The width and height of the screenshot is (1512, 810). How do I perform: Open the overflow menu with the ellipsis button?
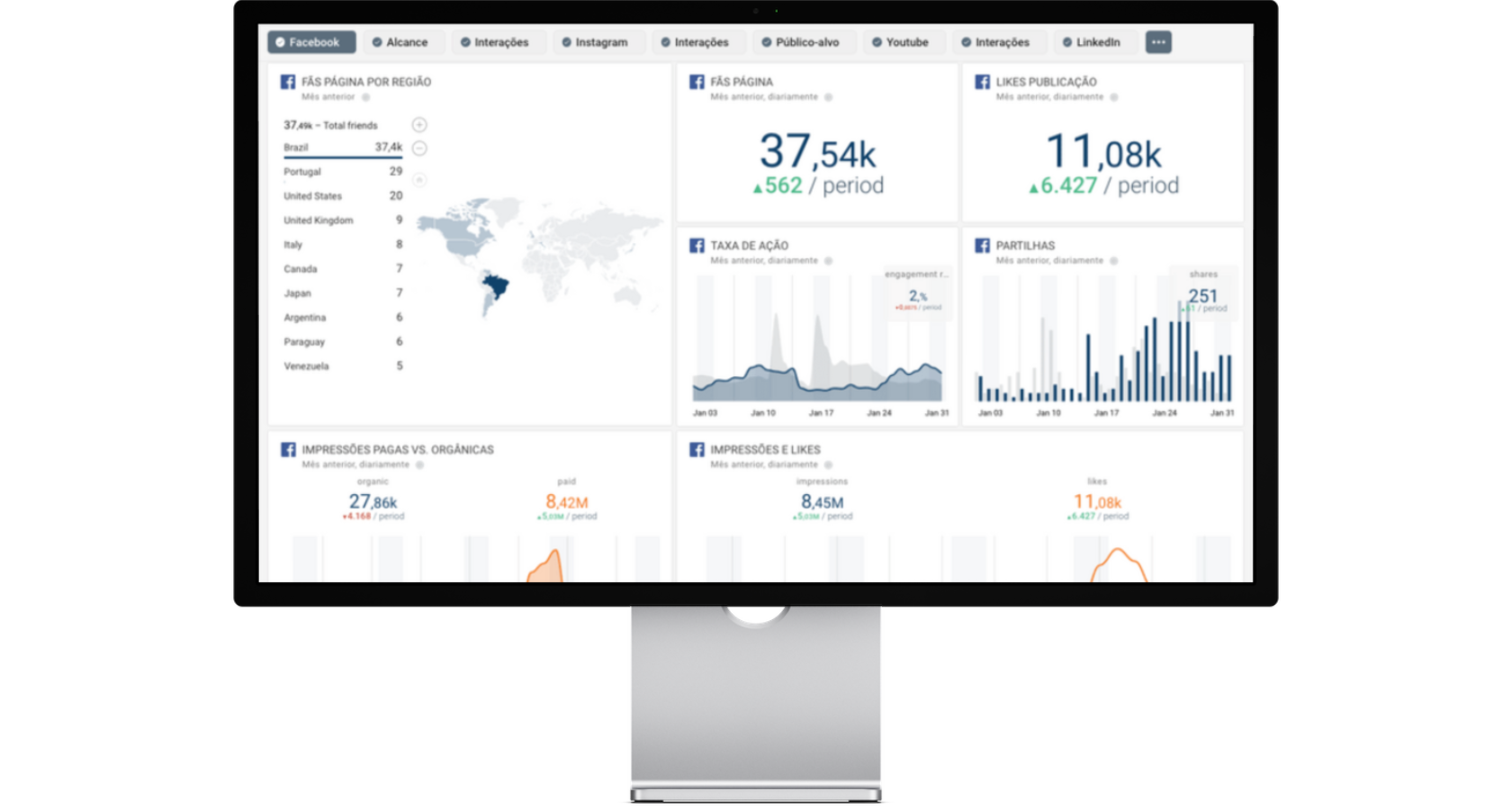coord(1158,41)
